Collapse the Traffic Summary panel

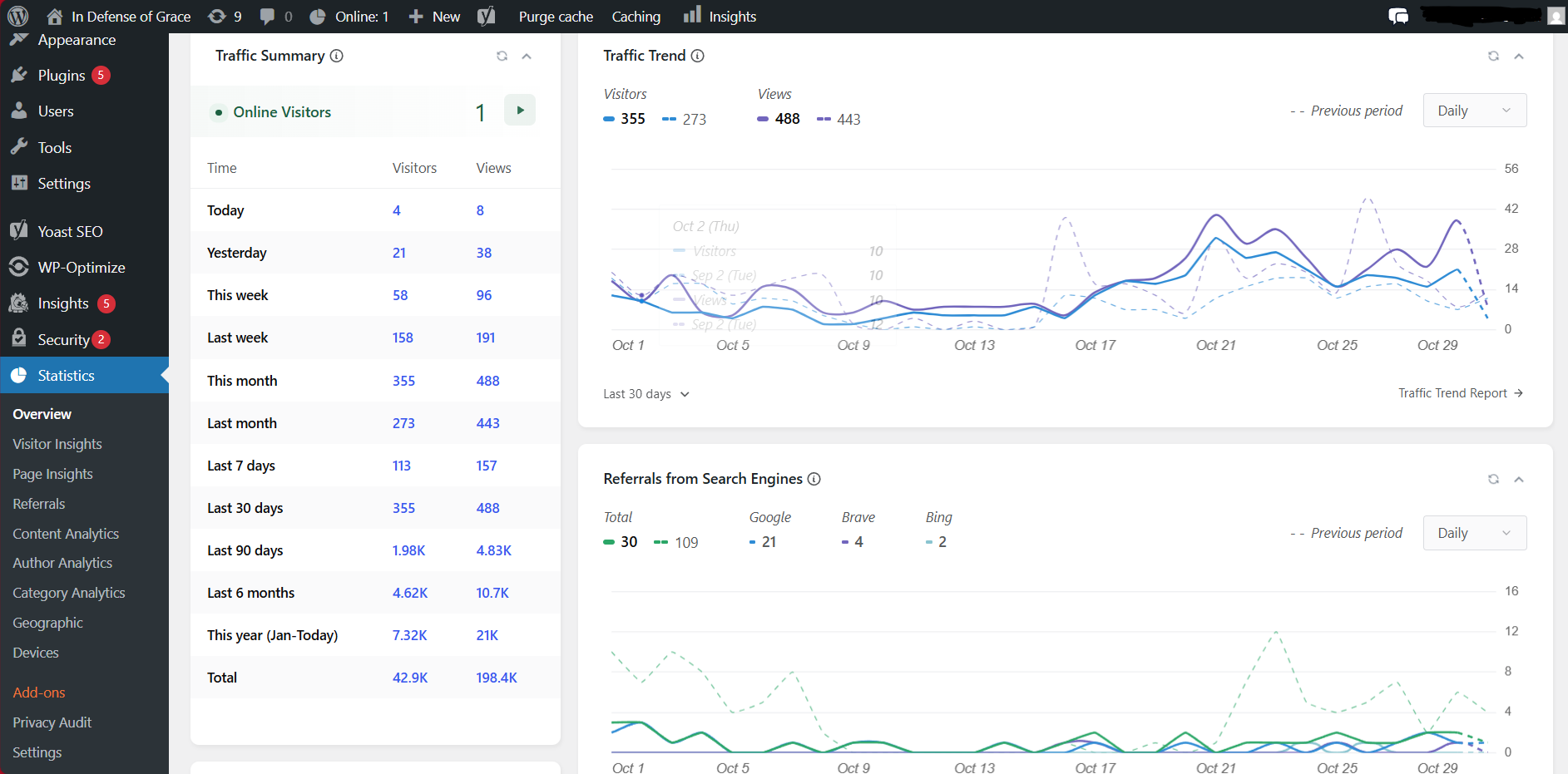[x=527, y=56]
